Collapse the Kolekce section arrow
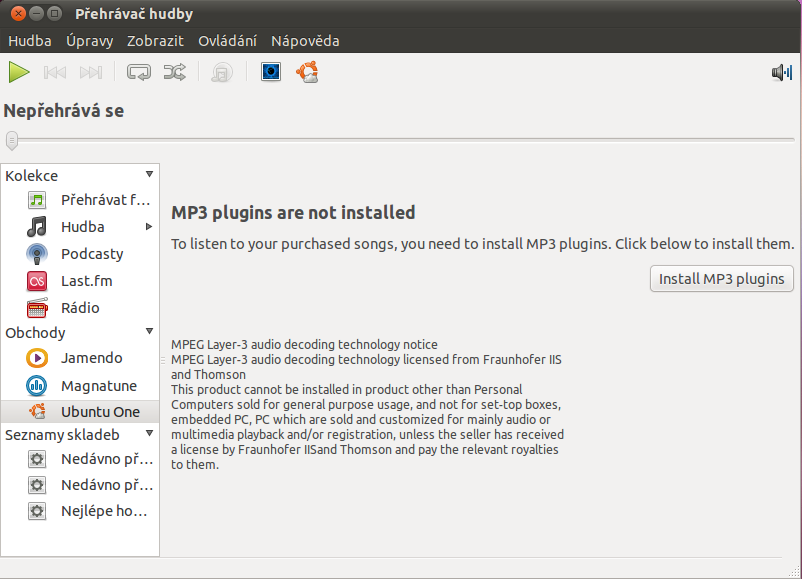The image size is (802, 579). pos(149,174)
